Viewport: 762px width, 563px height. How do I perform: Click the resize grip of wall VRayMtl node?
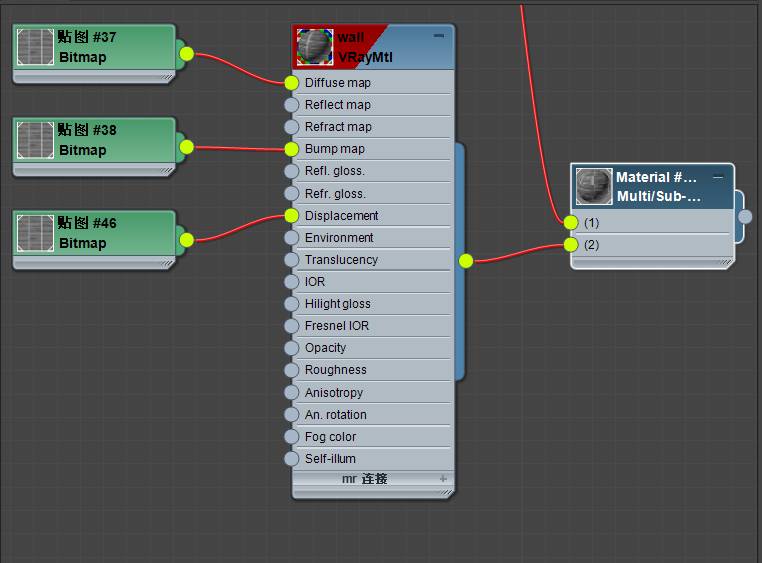click(x=446, y=493)
